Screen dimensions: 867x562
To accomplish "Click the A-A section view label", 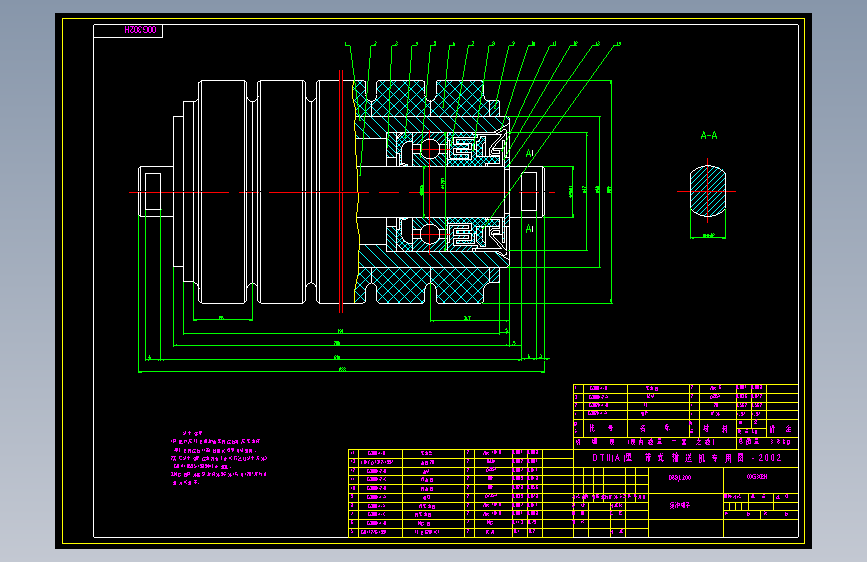I will [709, 136].
